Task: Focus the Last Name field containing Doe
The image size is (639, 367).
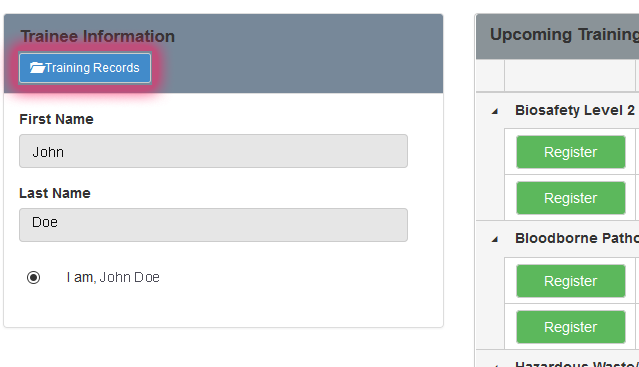Action: [x=213, y=225]
